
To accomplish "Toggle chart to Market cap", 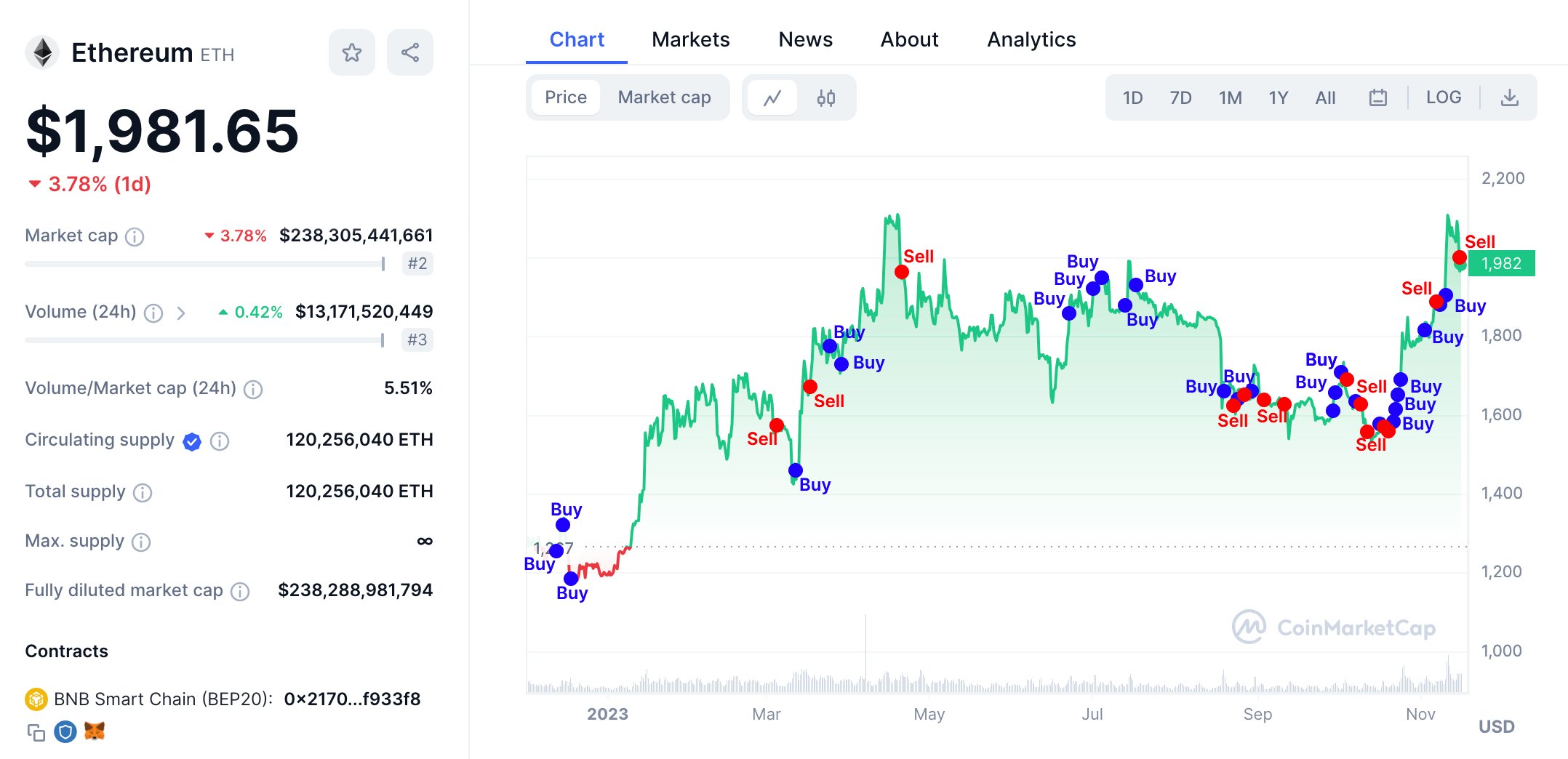I will pos(664,97).
